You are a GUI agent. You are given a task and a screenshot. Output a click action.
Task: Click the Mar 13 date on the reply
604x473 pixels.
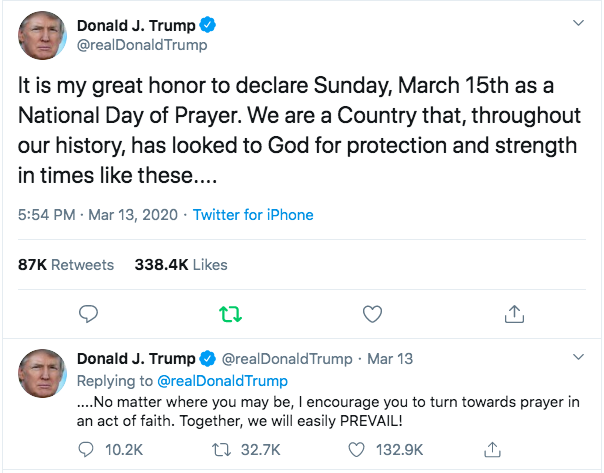point(390,359)
